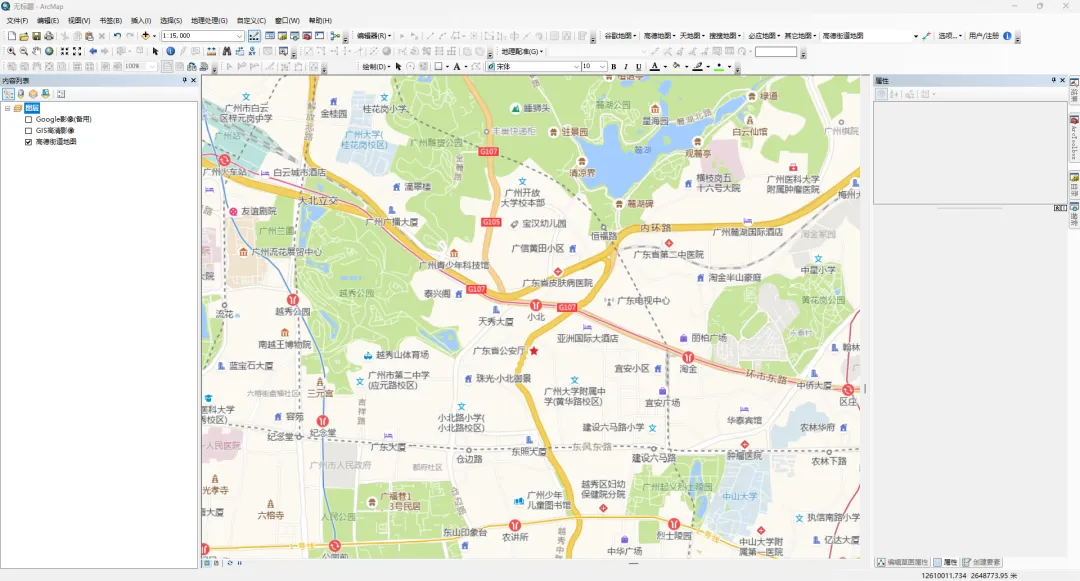Select the Measure ruler tool
Image resolution: width=1080 pixels, height=581 pixels.
click(211, 51)
